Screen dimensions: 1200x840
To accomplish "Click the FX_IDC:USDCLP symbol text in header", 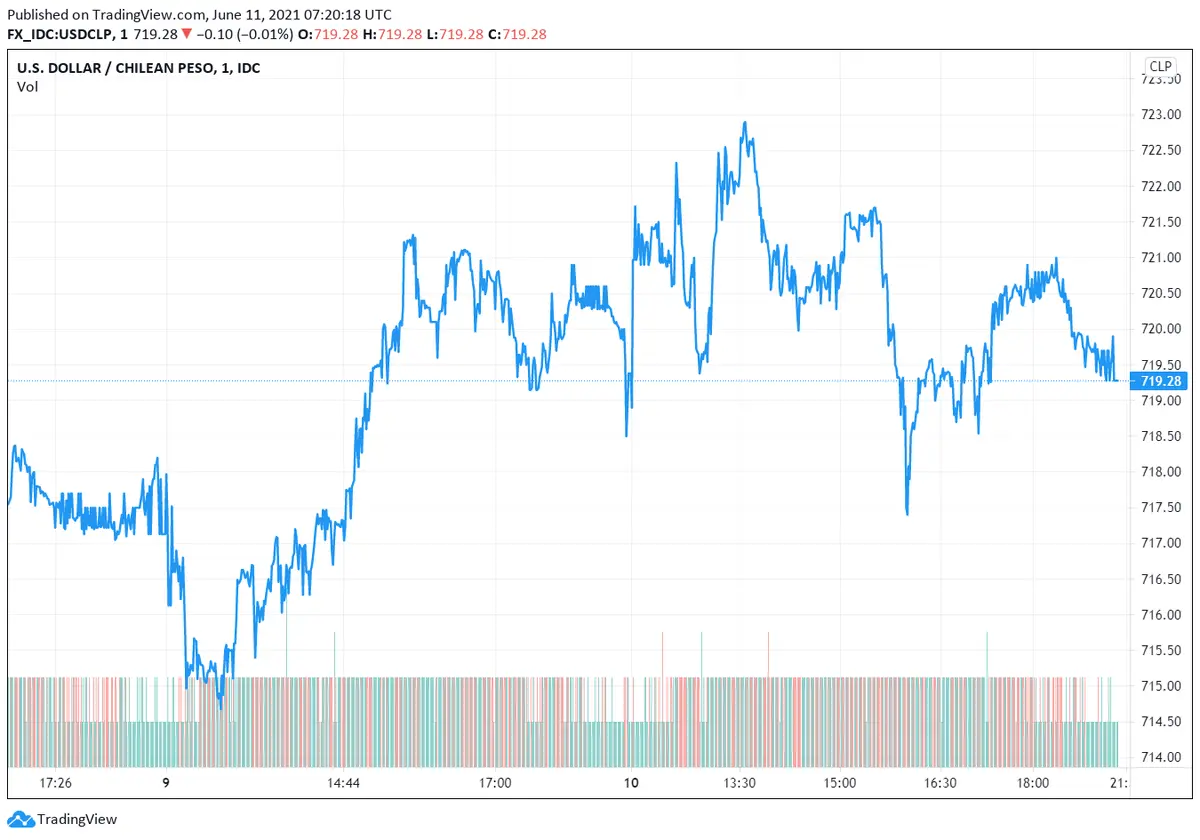I will tap(62, 34).
